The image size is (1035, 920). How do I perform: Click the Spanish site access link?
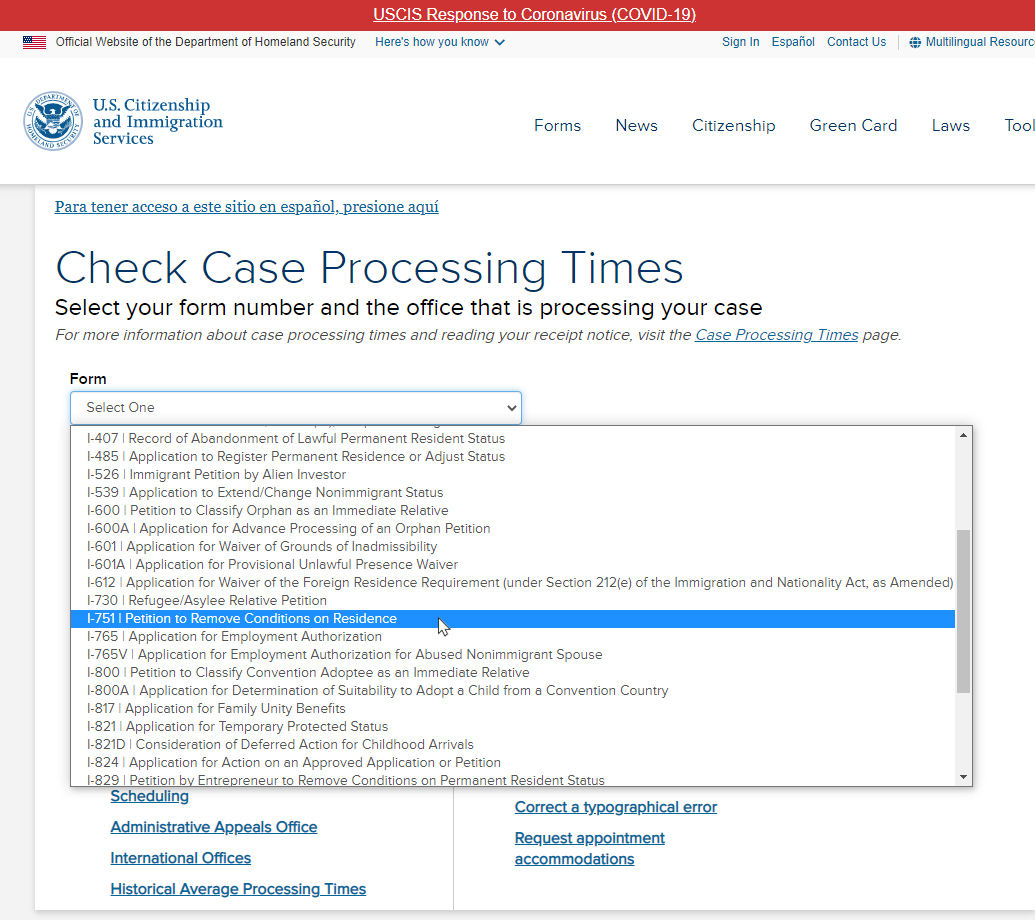tap(247, 207)
